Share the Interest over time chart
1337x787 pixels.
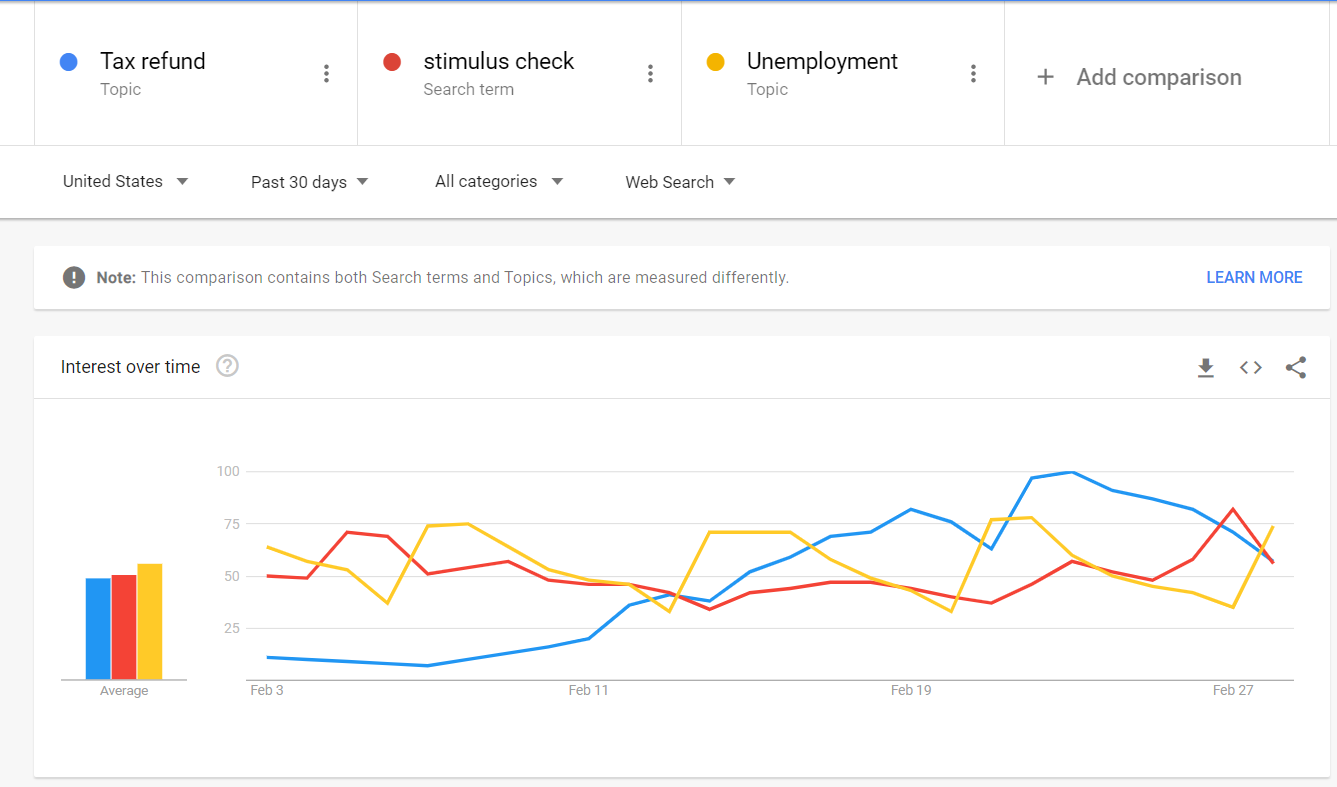(x=1296, y=368)
